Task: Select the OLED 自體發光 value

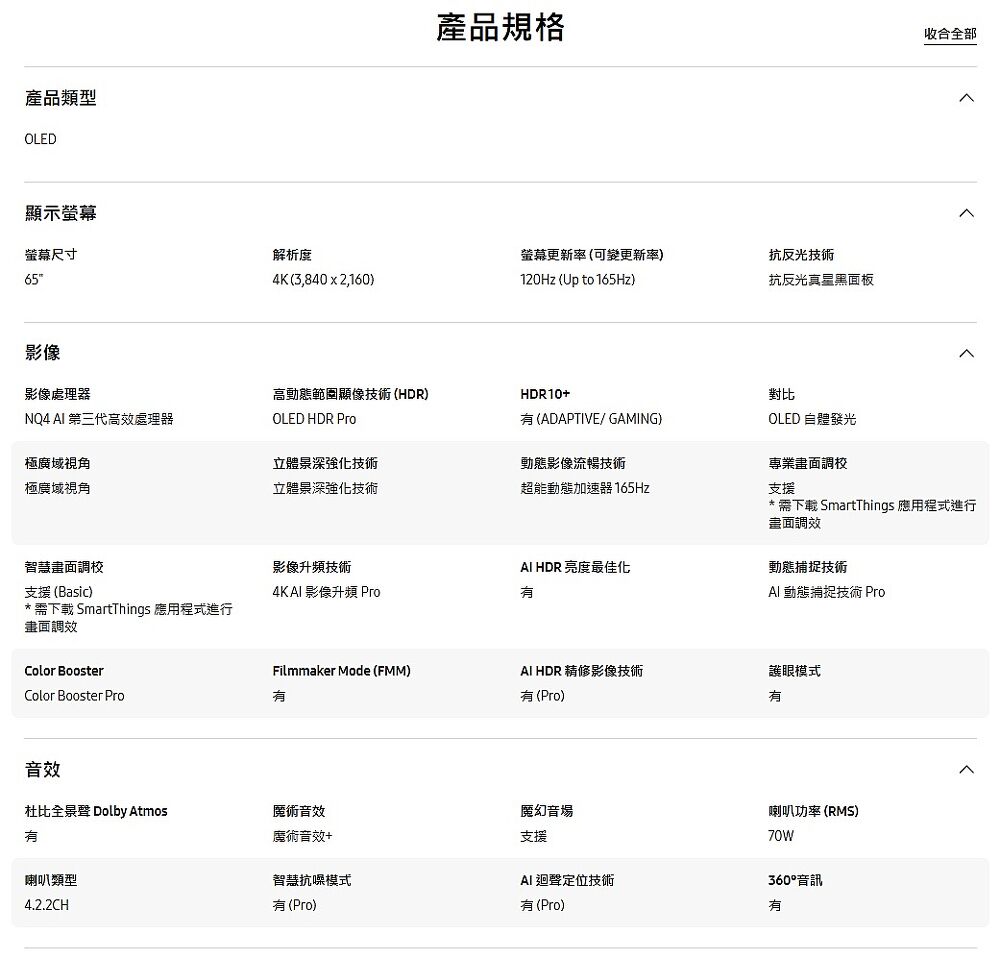Action: point(812,419)
